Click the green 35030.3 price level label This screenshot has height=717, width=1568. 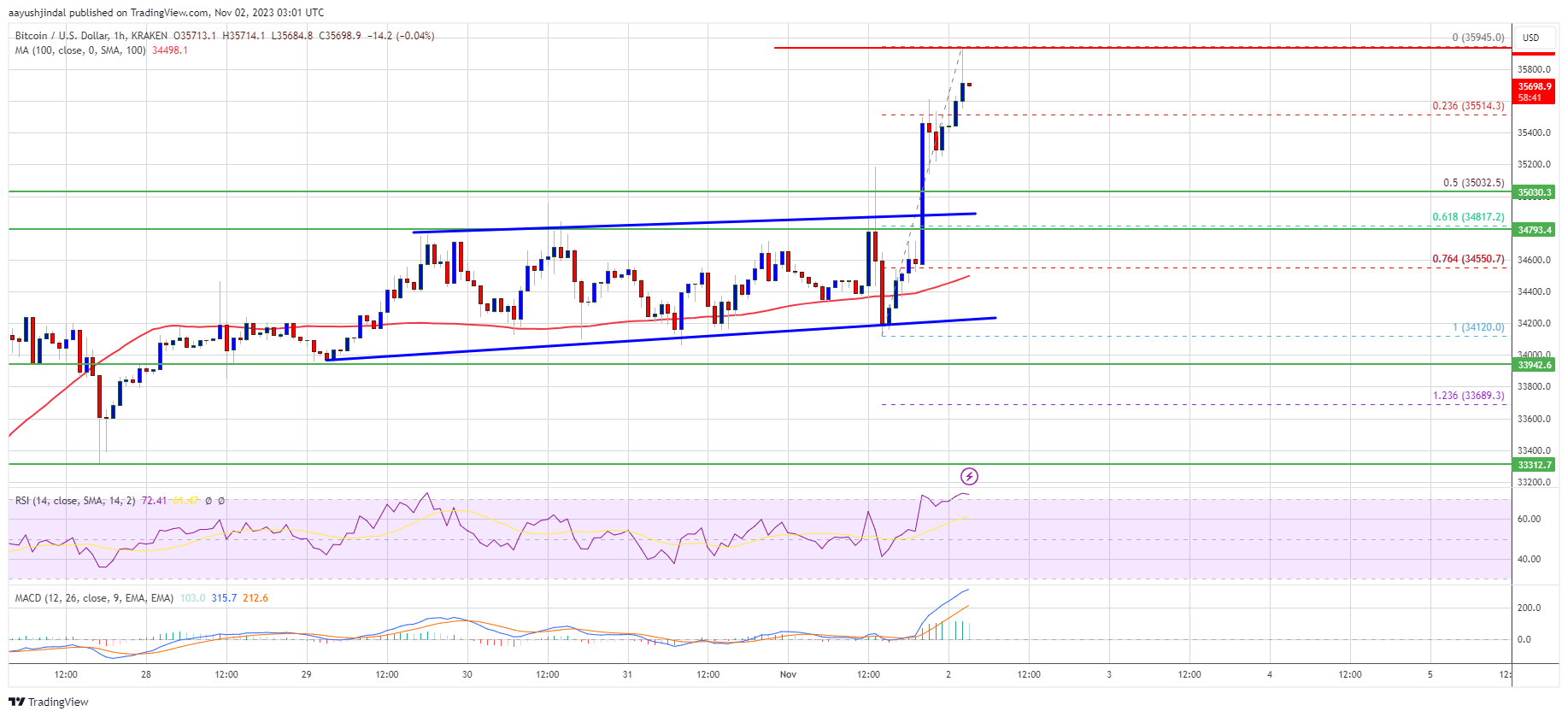(1534, 193)
